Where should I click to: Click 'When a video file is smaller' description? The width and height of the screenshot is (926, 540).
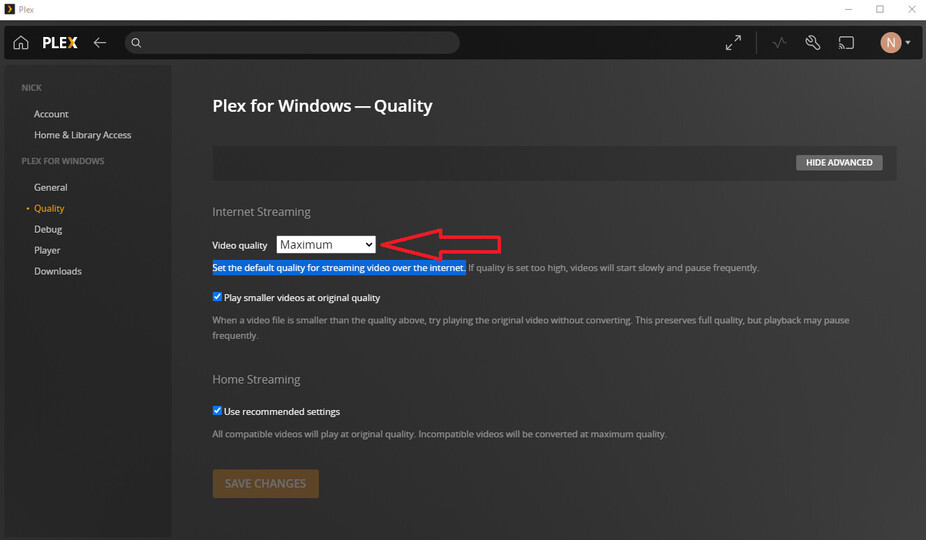coord(531,327)
